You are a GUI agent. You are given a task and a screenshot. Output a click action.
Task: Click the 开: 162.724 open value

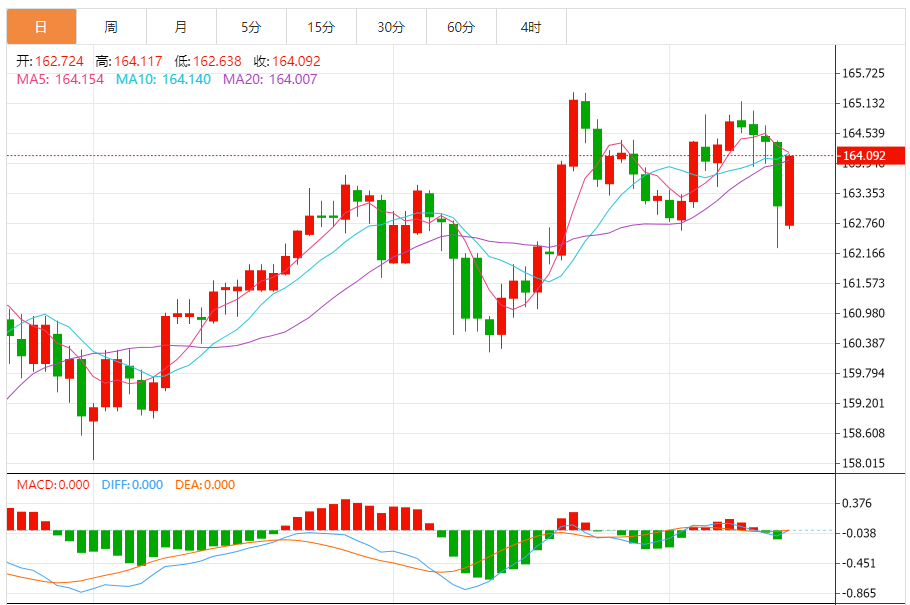50,61
